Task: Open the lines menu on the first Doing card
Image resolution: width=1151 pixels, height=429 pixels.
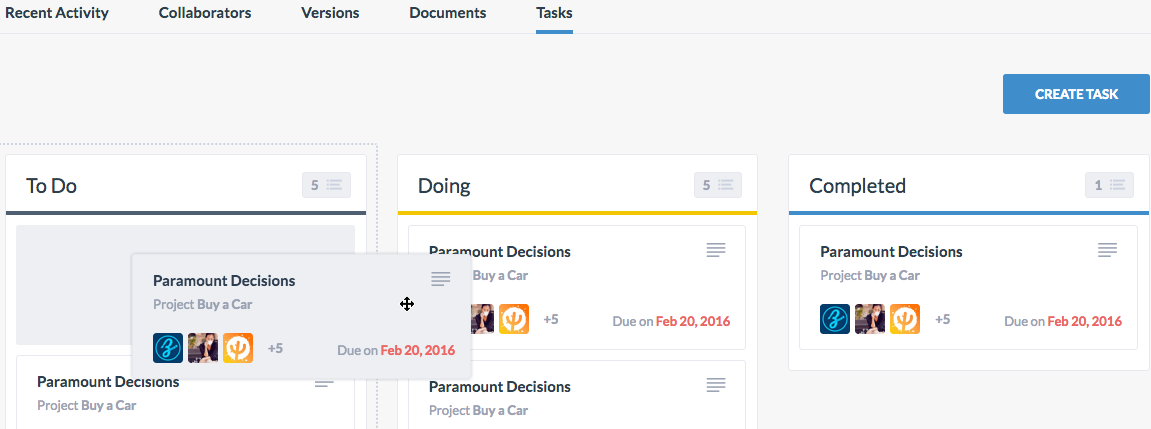Action: point(716,250)
